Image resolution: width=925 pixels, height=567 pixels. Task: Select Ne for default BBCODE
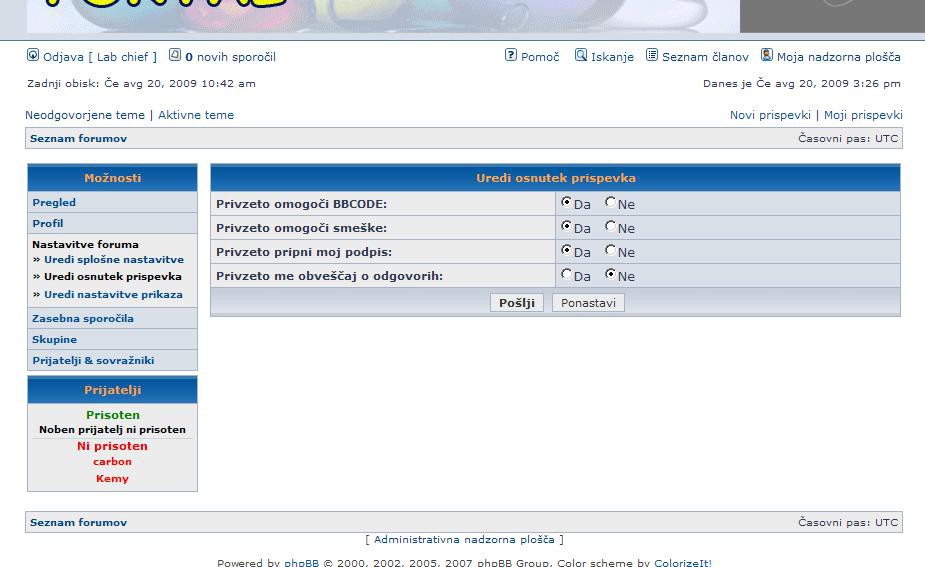pos(610,203)
